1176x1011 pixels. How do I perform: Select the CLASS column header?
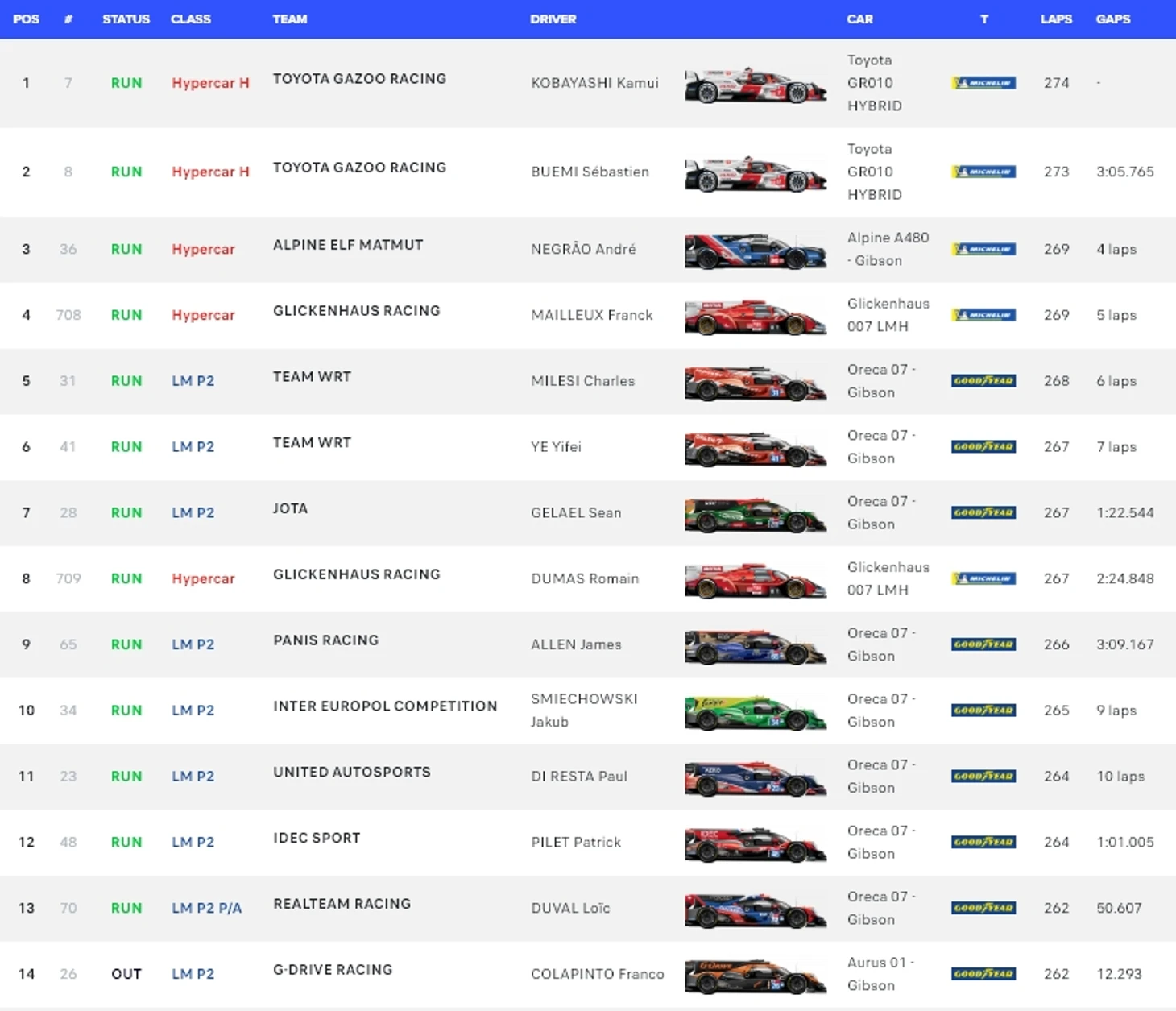pos(191,19)
